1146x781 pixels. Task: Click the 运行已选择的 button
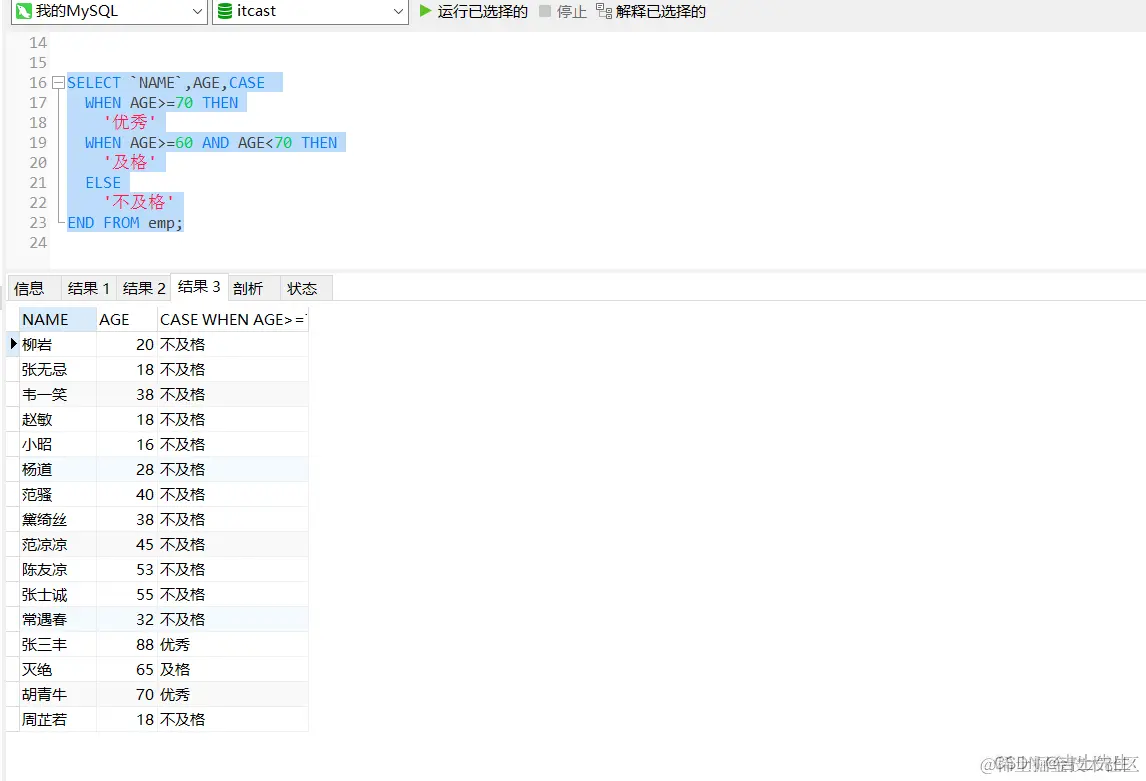(474, 11)
